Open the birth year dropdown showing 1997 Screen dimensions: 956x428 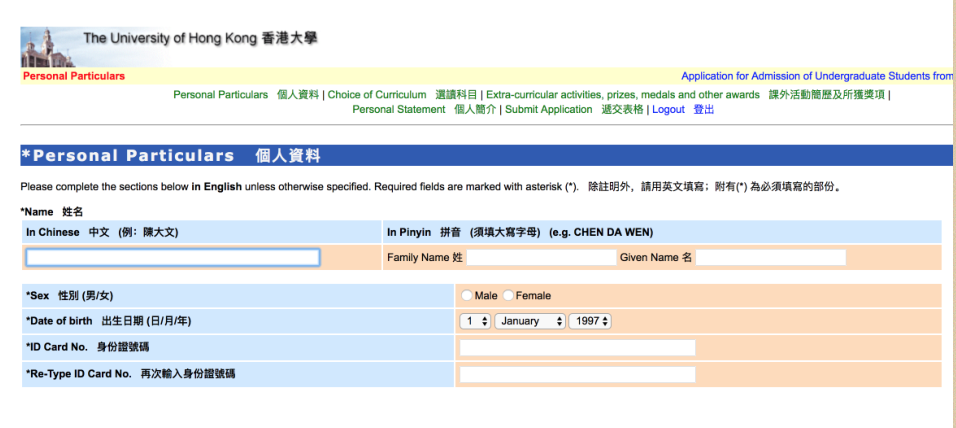click(590, 321)
